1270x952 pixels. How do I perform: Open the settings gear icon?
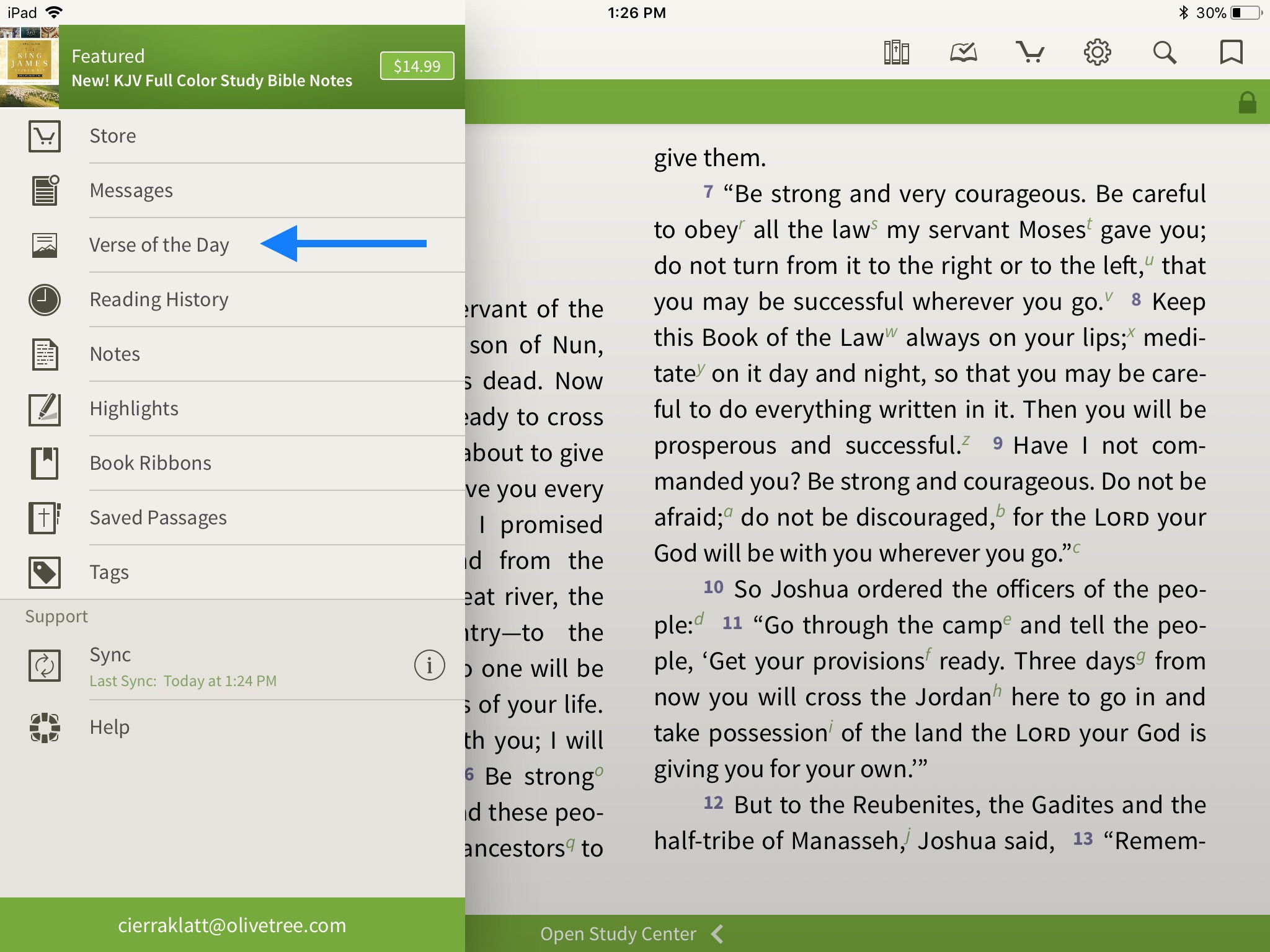click(1097, 53)
